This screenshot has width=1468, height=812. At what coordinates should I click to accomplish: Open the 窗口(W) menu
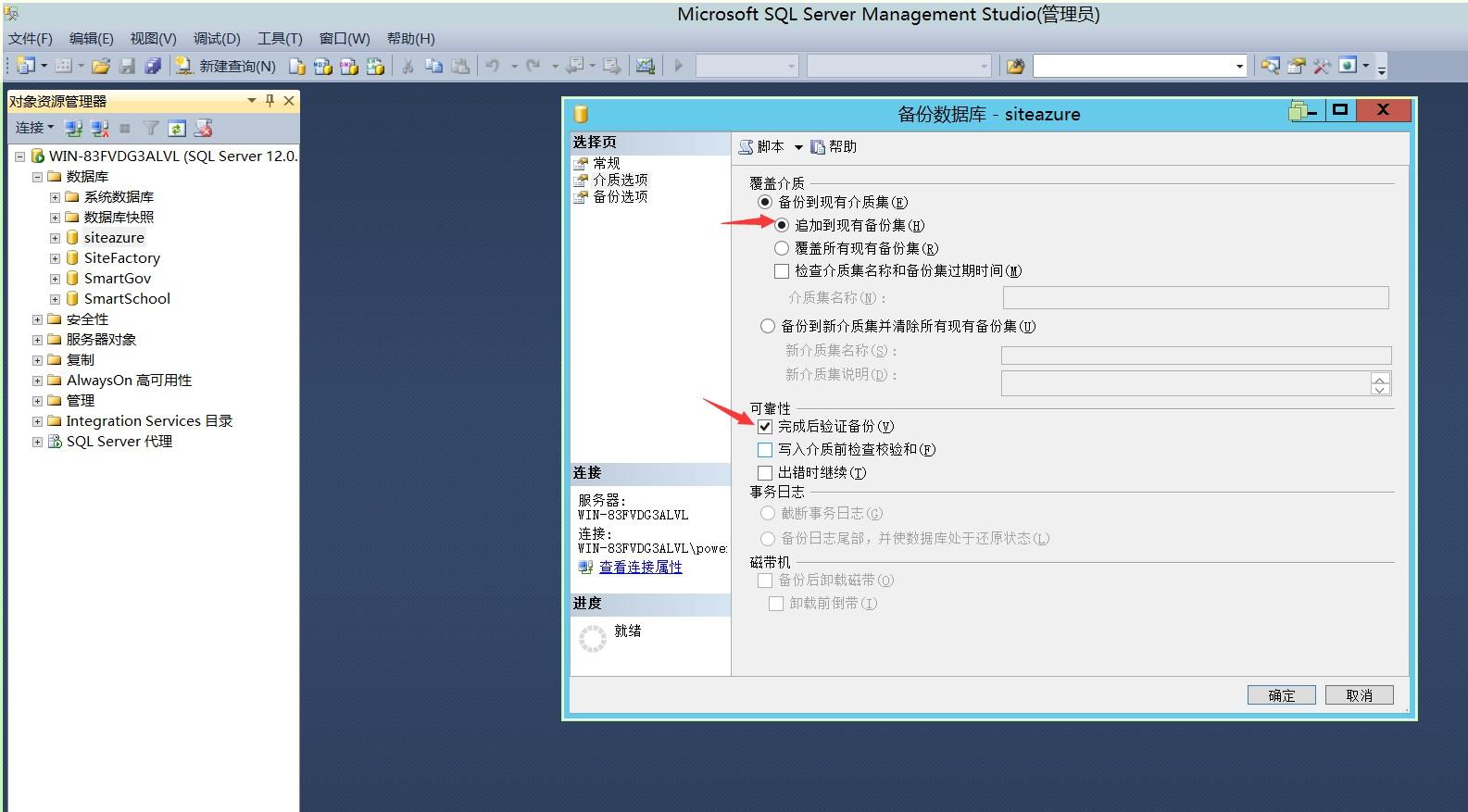point(345,39)
